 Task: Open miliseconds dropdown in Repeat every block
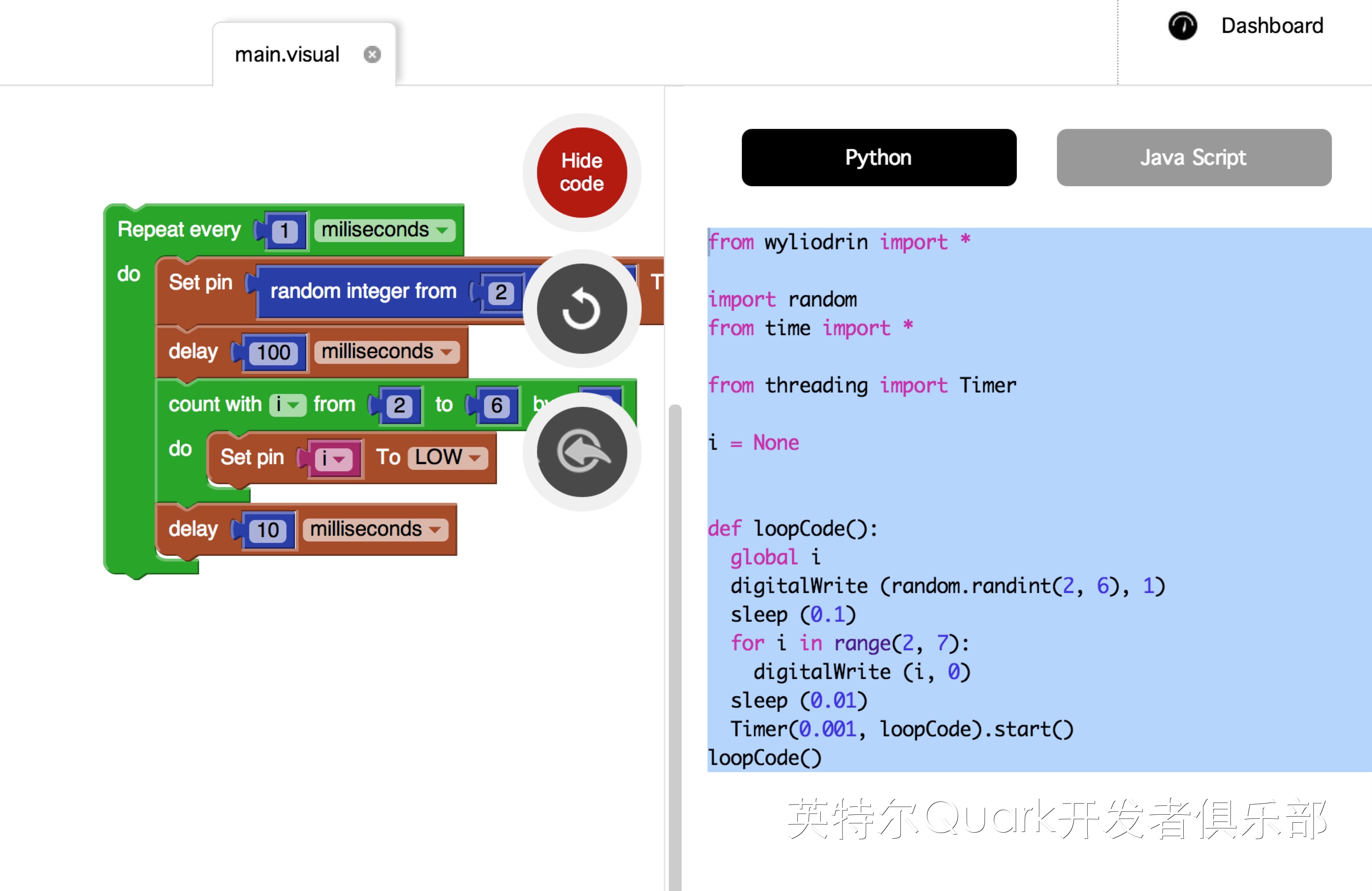(x=385, y=230)
